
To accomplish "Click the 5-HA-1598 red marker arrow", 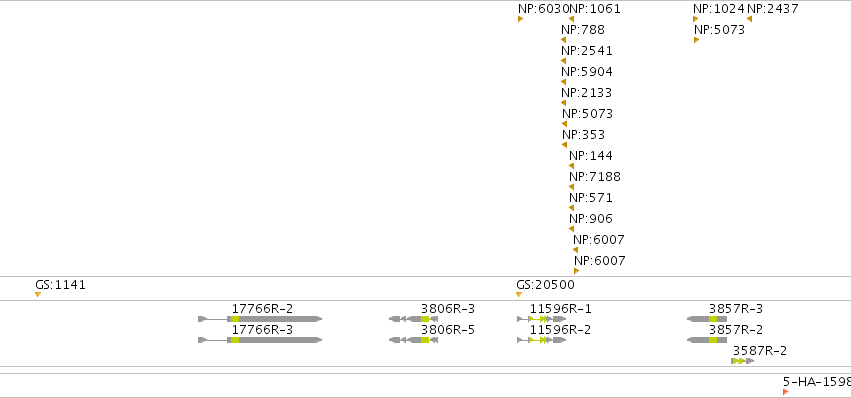I will [785, 392].
